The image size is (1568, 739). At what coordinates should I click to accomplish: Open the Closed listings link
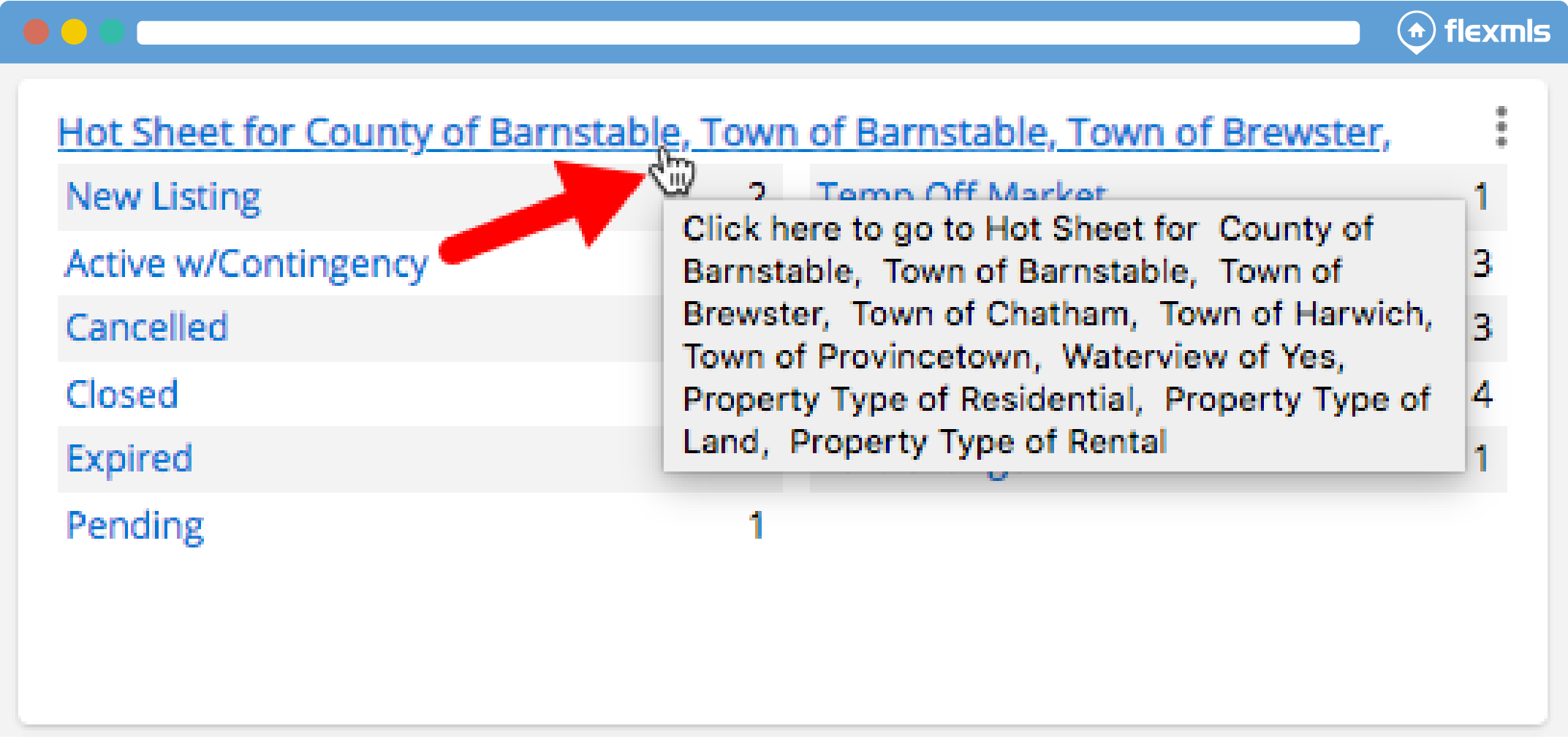coord(122,394)
